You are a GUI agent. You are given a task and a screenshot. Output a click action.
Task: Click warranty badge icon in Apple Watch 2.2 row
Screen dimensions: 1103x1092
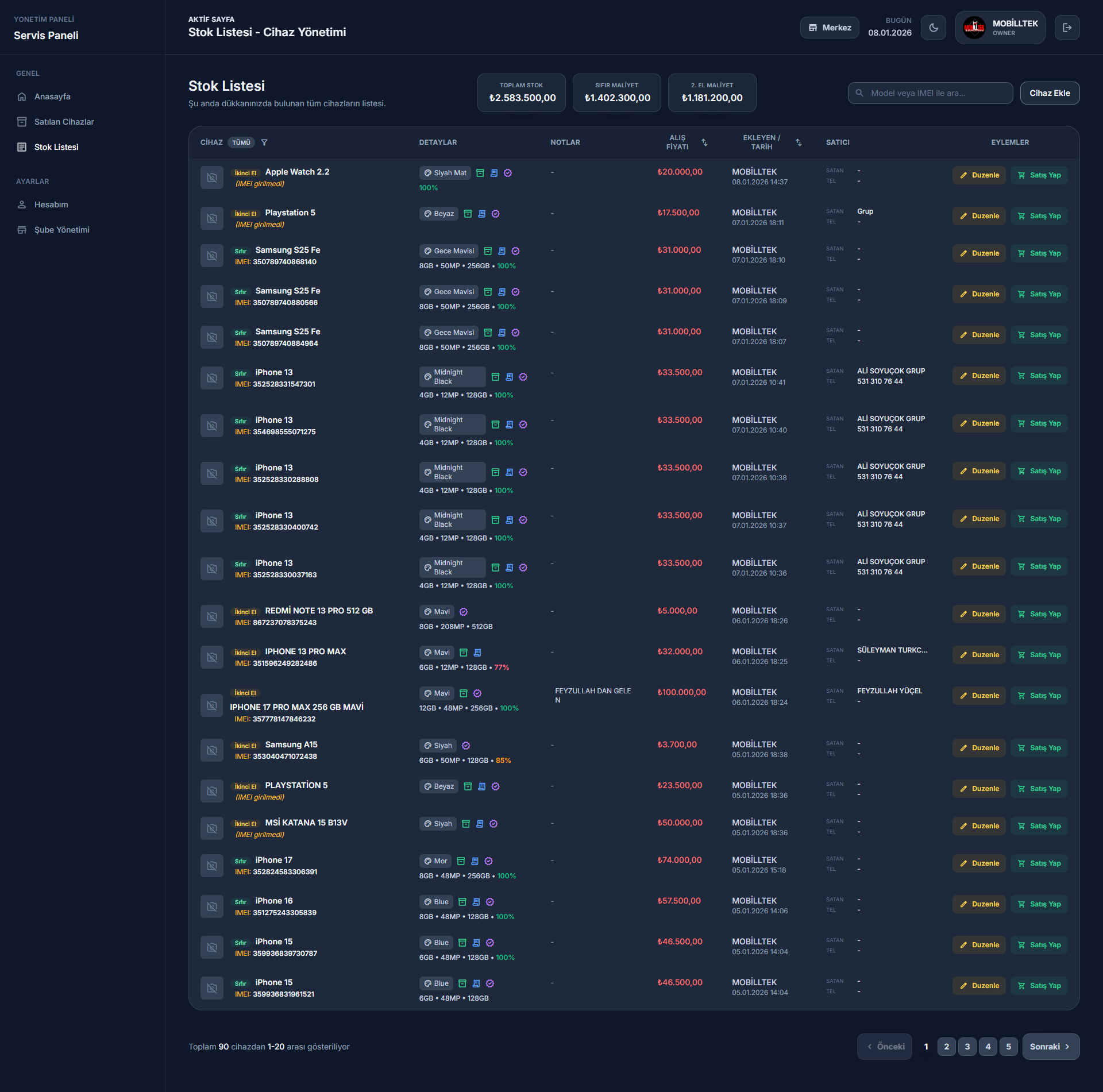point(508,173)
